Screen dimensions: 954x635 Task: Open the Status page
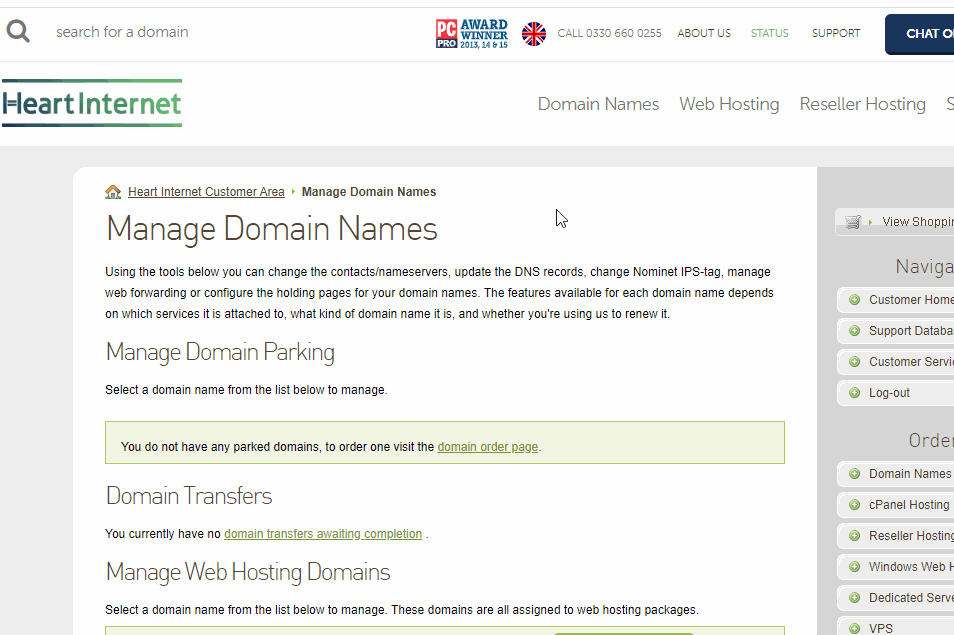click(x=769, y=33)
